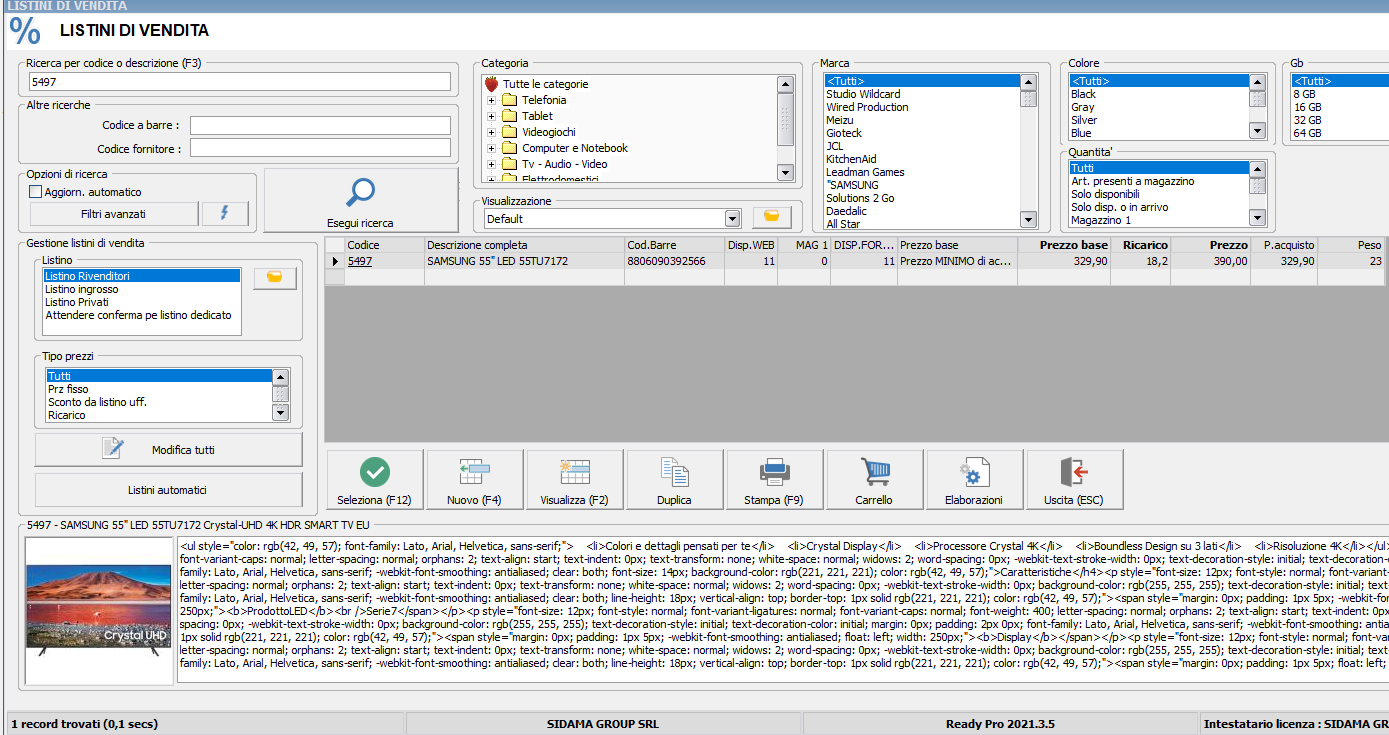The image size is (1389, 735).
Task: Click Stampa (F9) printer button
Action: point(775,480)
